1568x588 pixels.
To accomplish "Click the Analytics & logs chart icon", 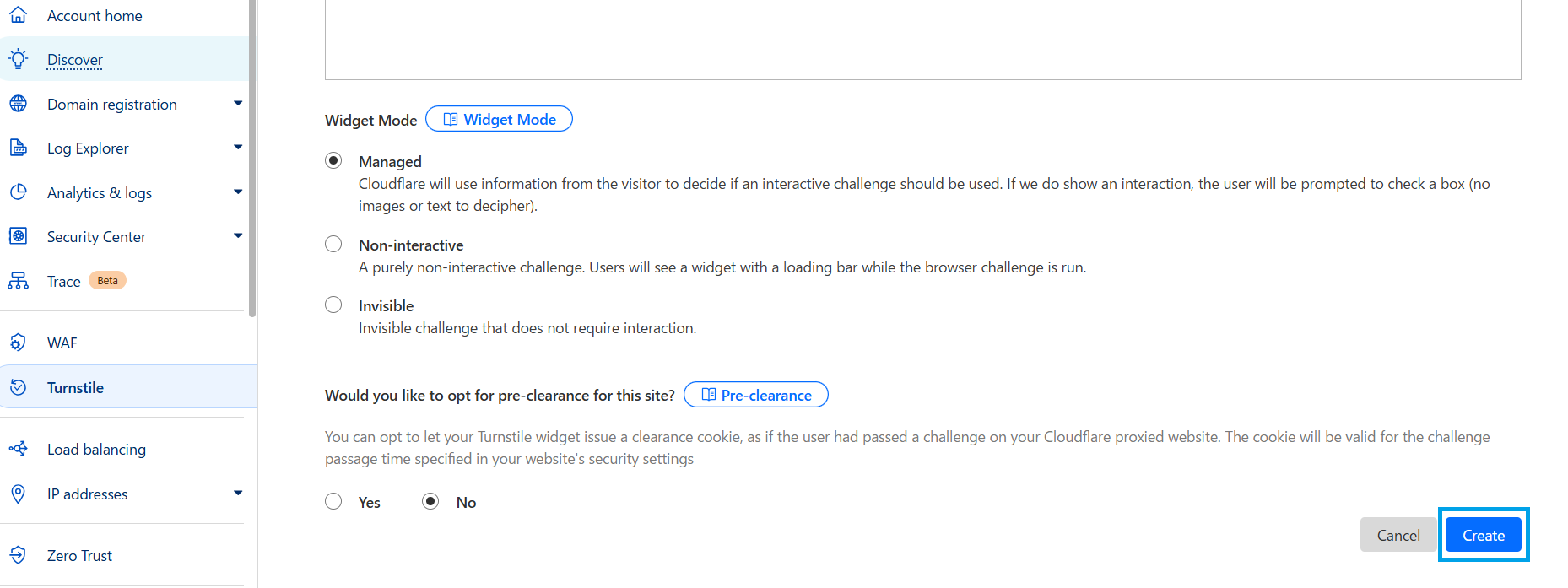I will [x=18, y=192].
